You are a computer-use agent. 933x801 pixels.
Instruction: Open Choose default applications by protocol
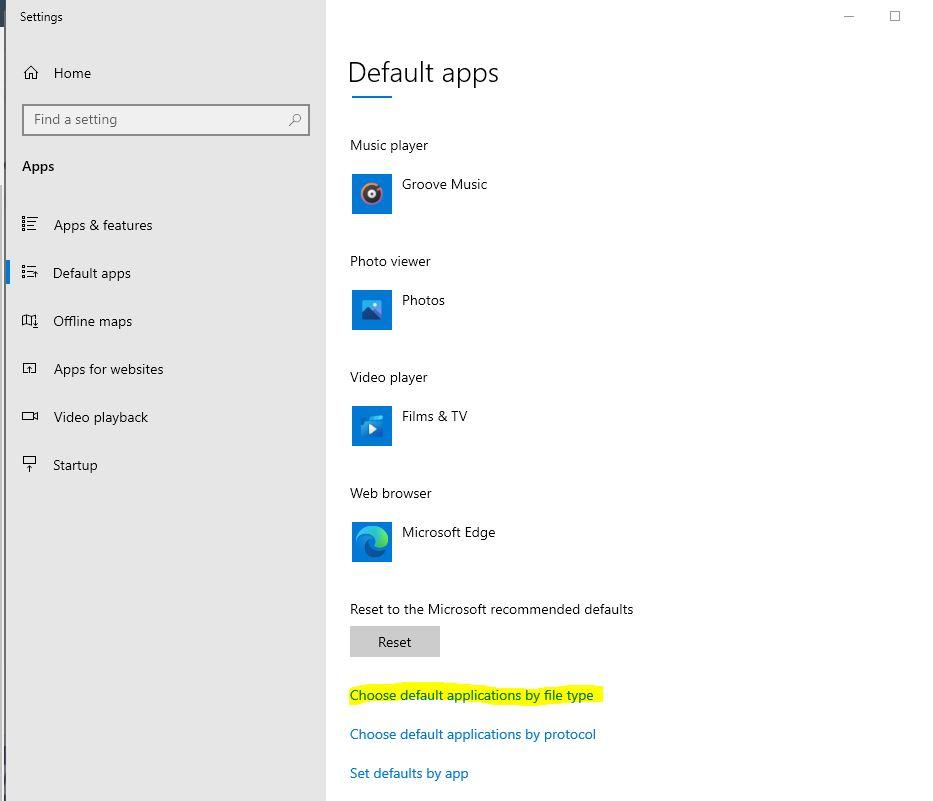(x=473, y=734)
